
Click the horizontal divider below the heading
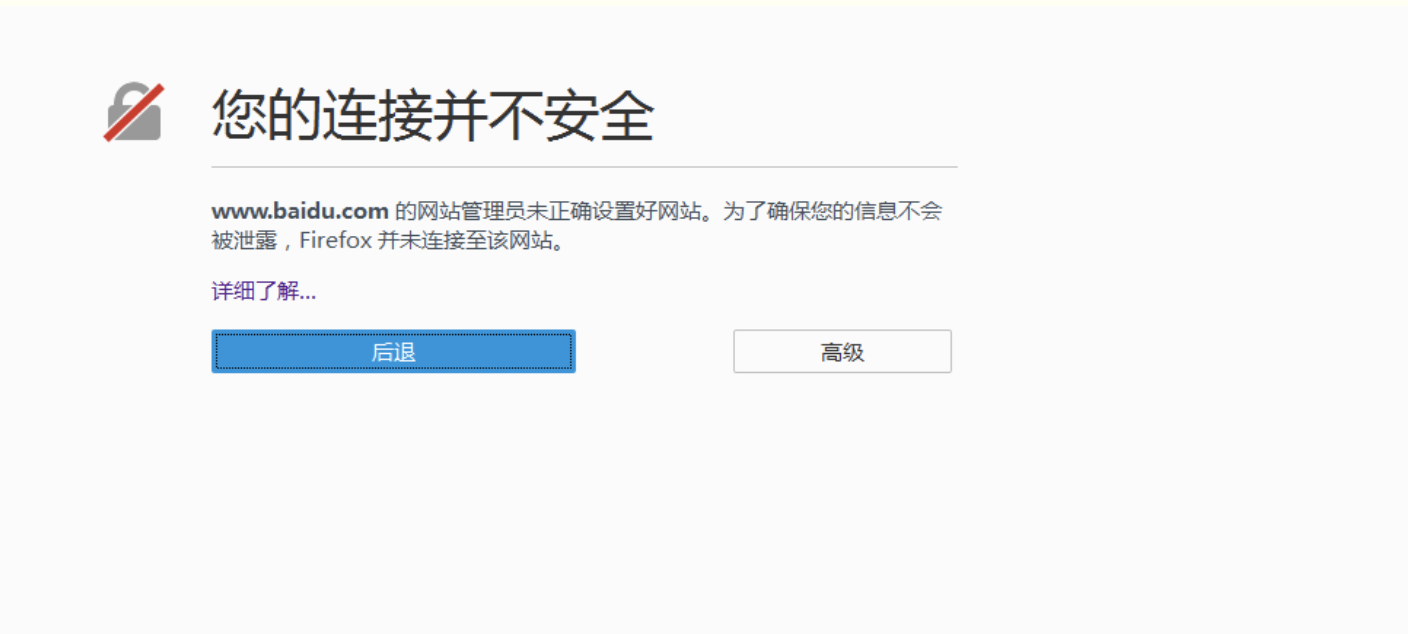pyautogui.click(x=584, y=167)
